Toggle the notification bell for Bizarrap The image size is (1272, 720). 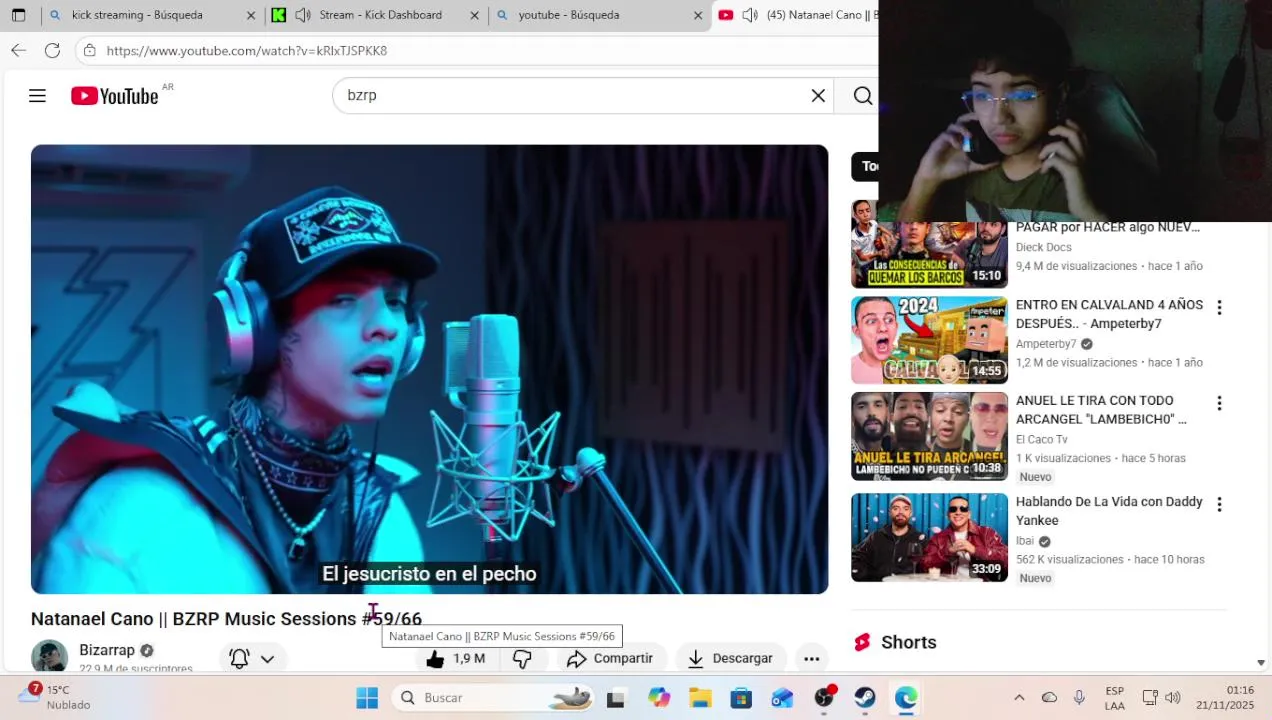coord(239,658)
